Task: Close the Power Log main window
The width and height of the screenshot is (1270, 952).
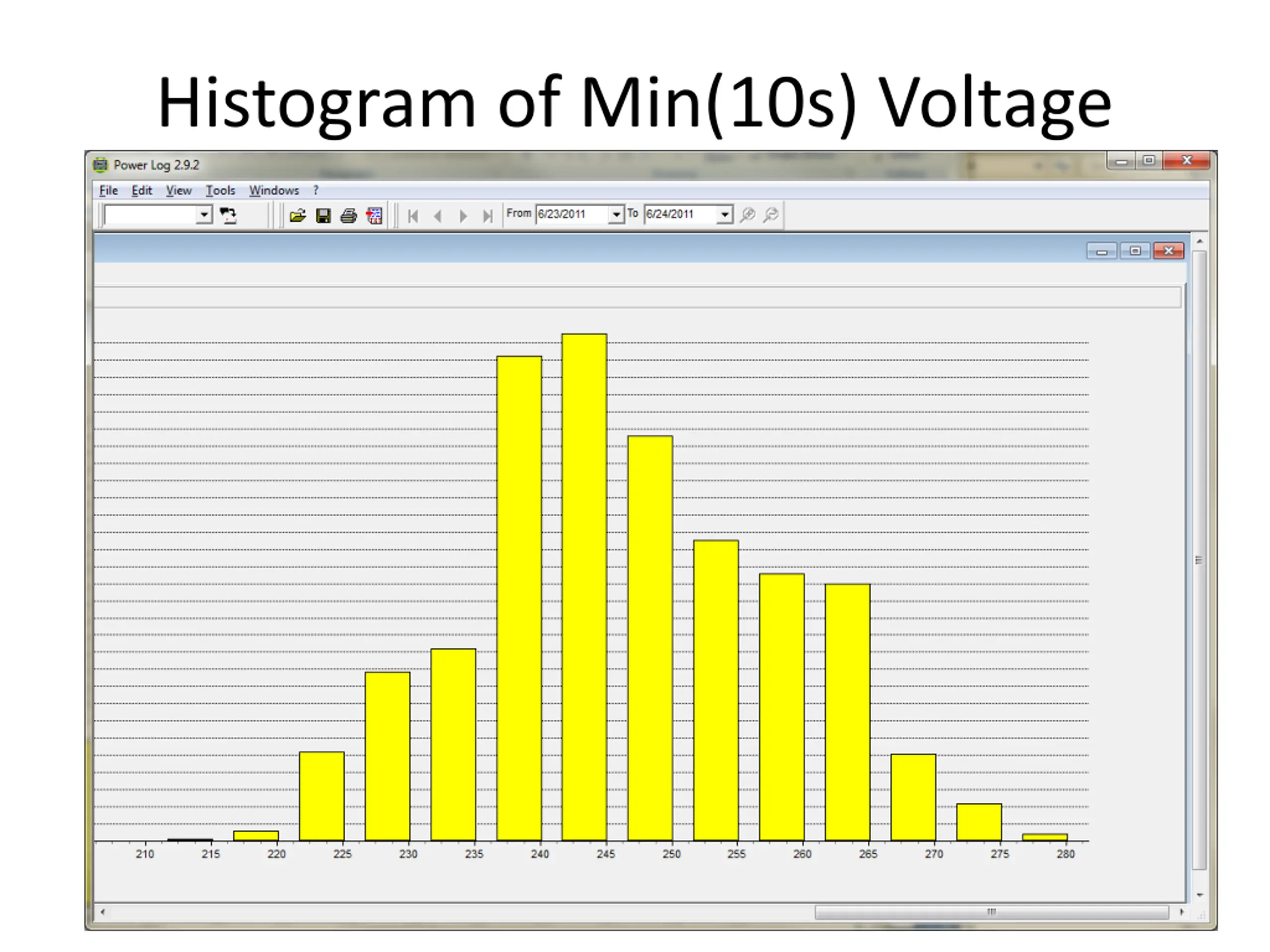Action: (1187, 161)
